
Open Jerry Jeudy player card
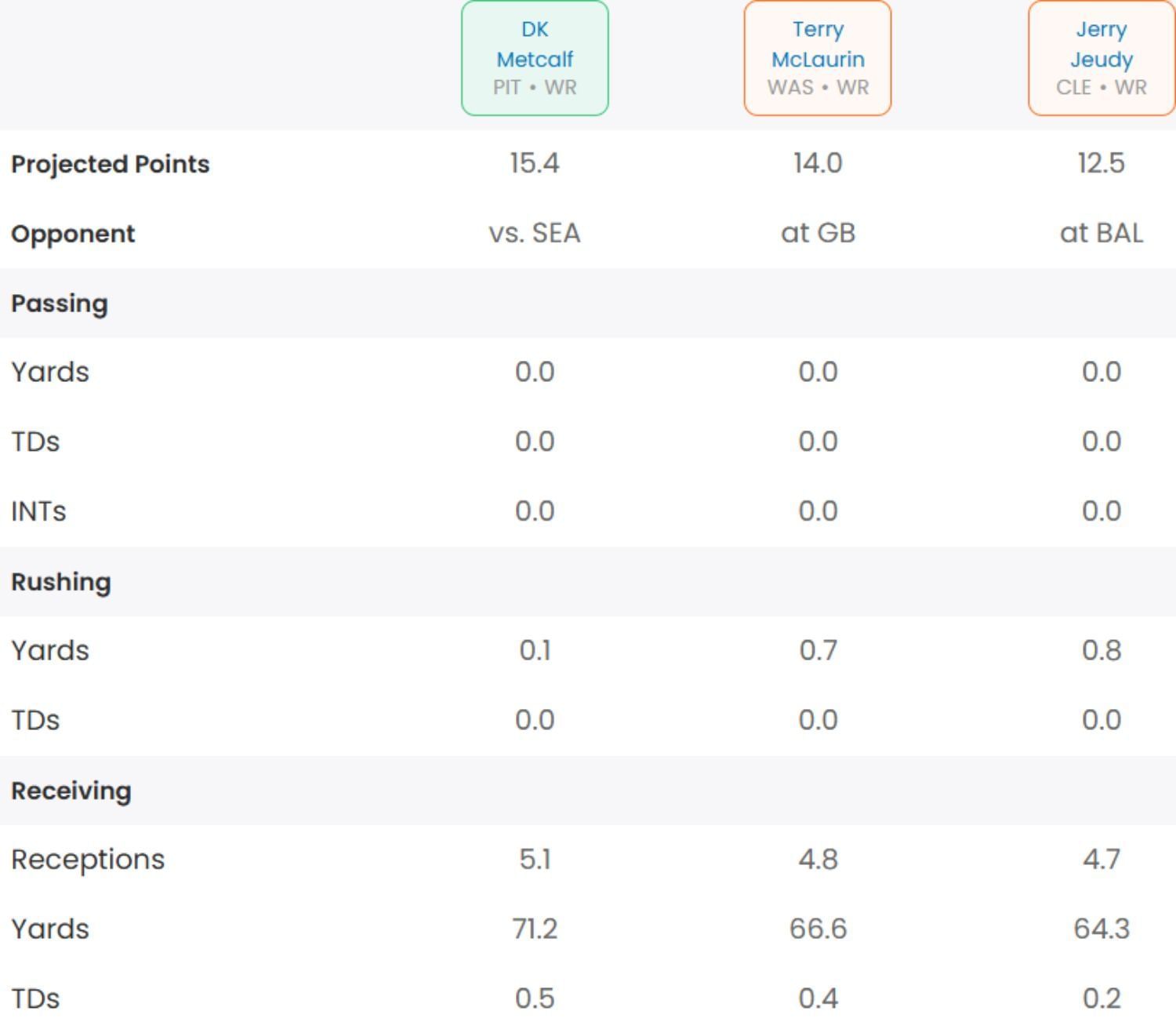click(1102, 58)
